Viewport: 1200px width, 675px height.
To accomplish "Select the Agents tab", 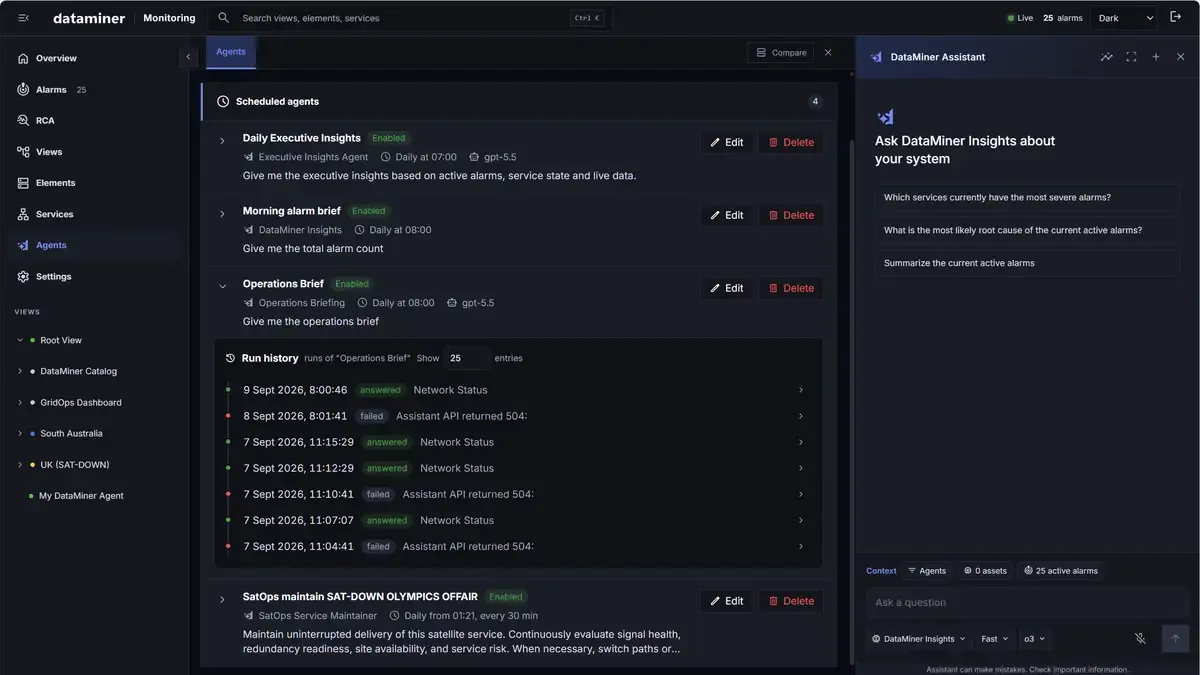I will pos(231,52).
